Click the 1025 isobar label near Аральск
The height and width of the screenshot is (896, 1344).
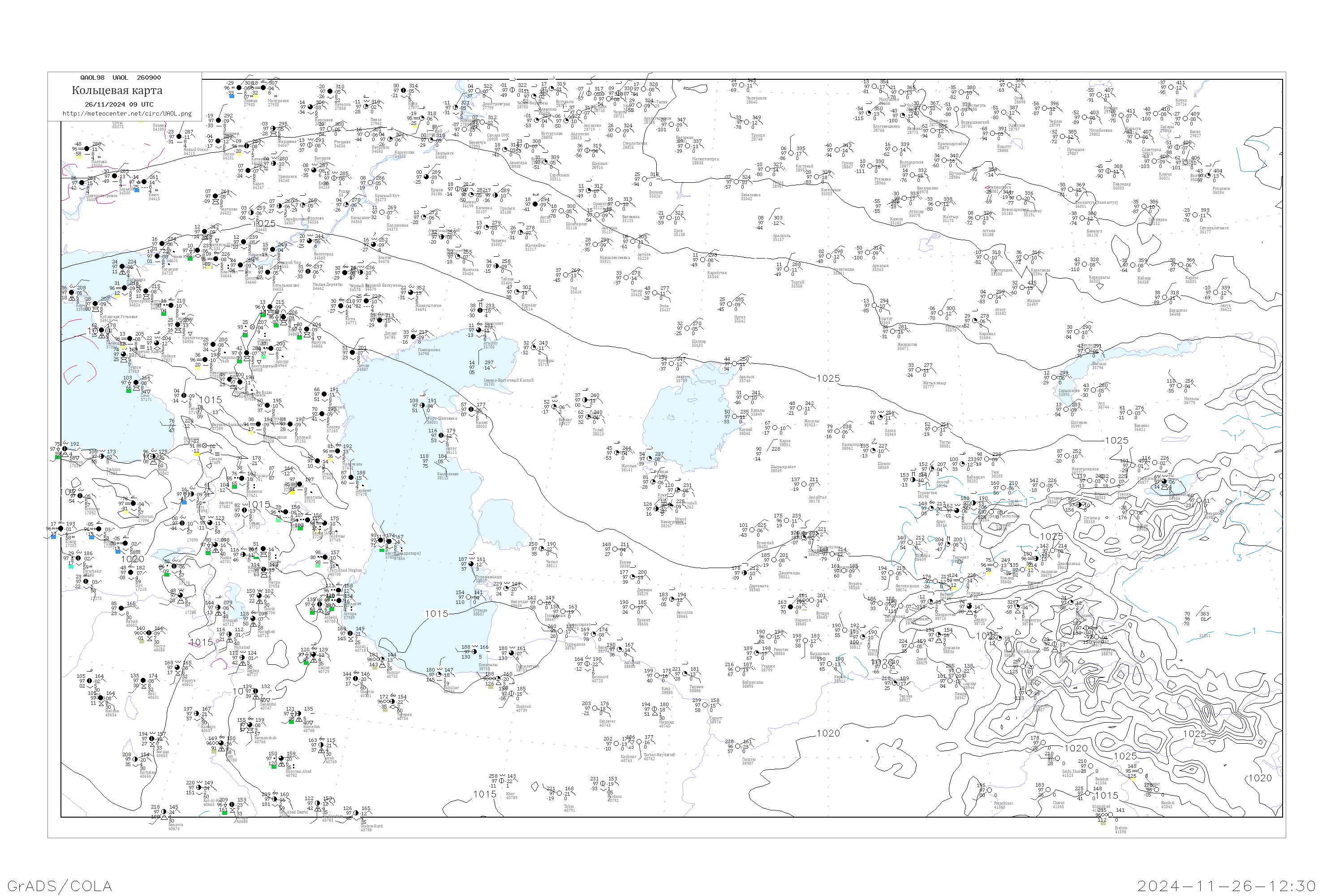click(x=828, y=378)
